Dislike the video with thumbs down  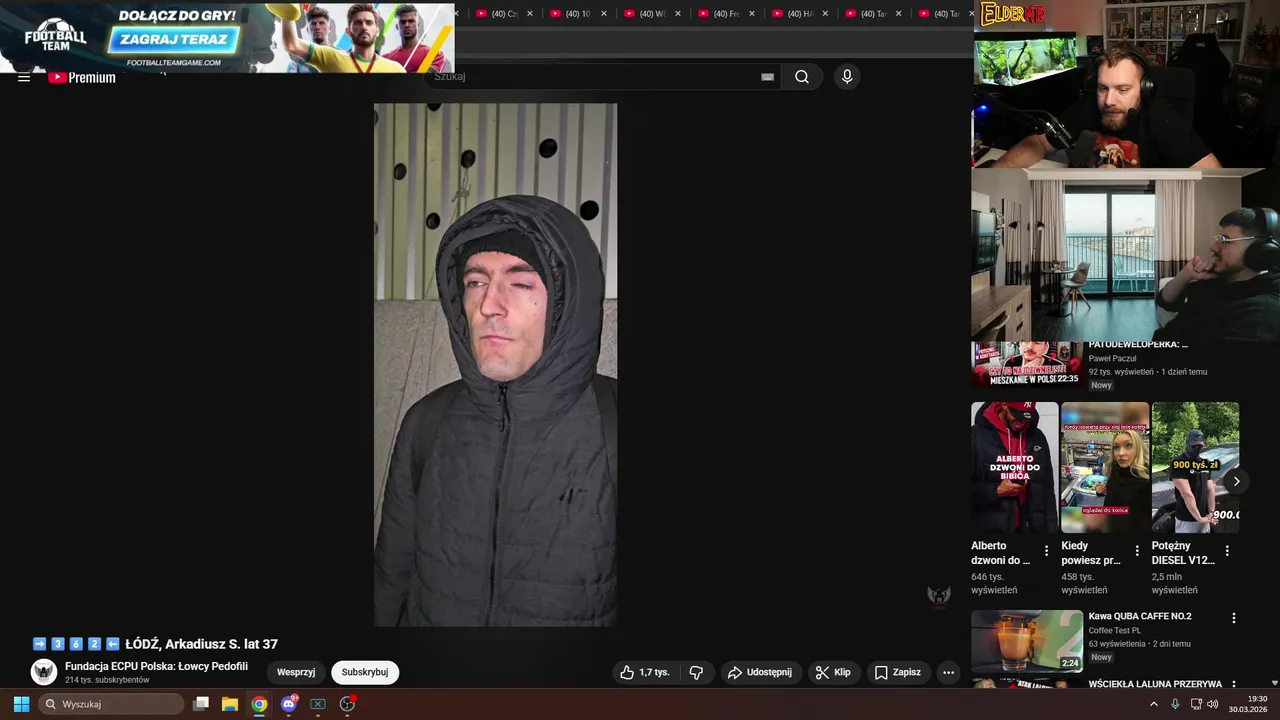tap(696, 673)
